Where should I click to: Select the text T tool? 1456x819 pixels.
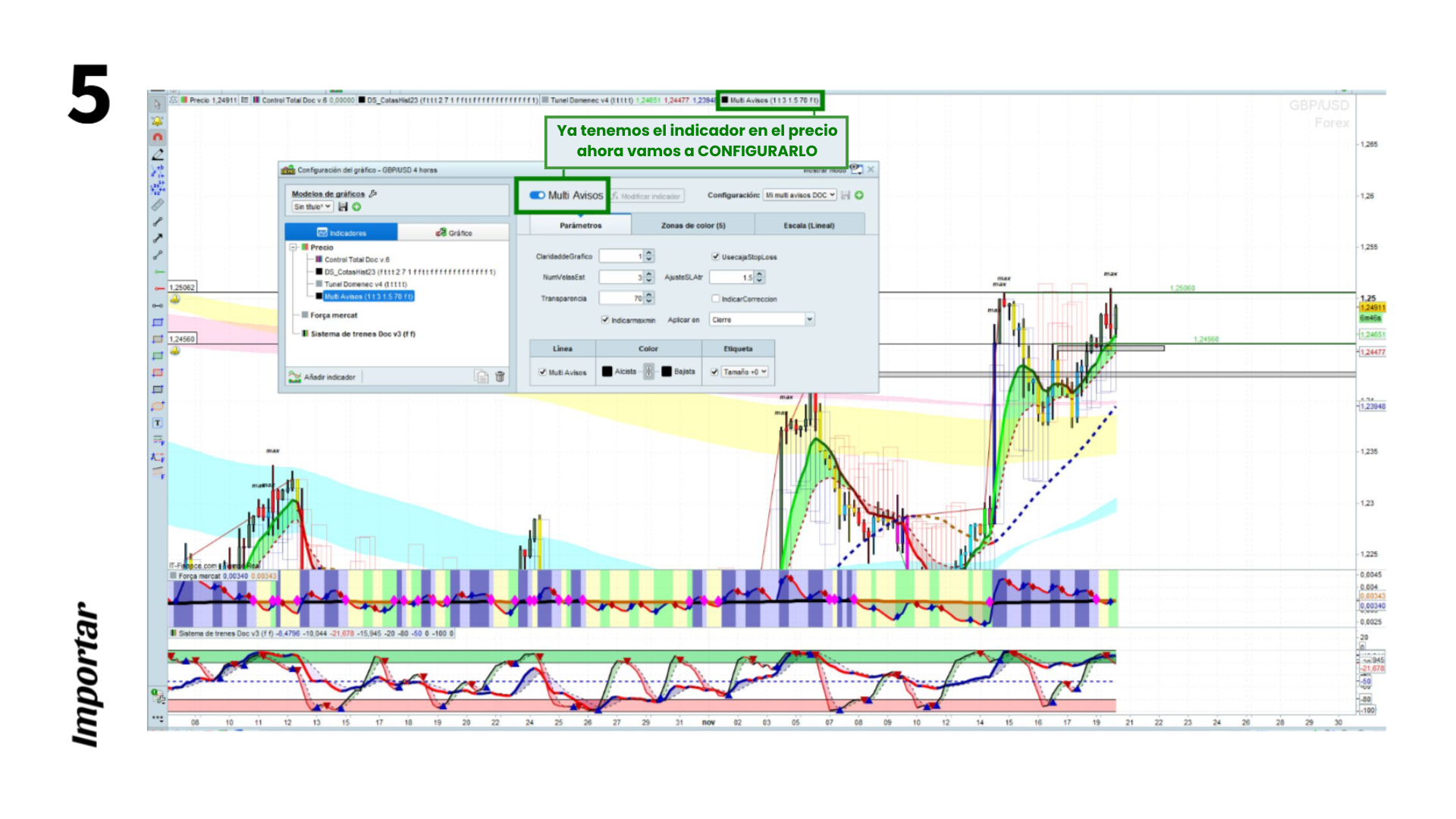coord(157,423)
